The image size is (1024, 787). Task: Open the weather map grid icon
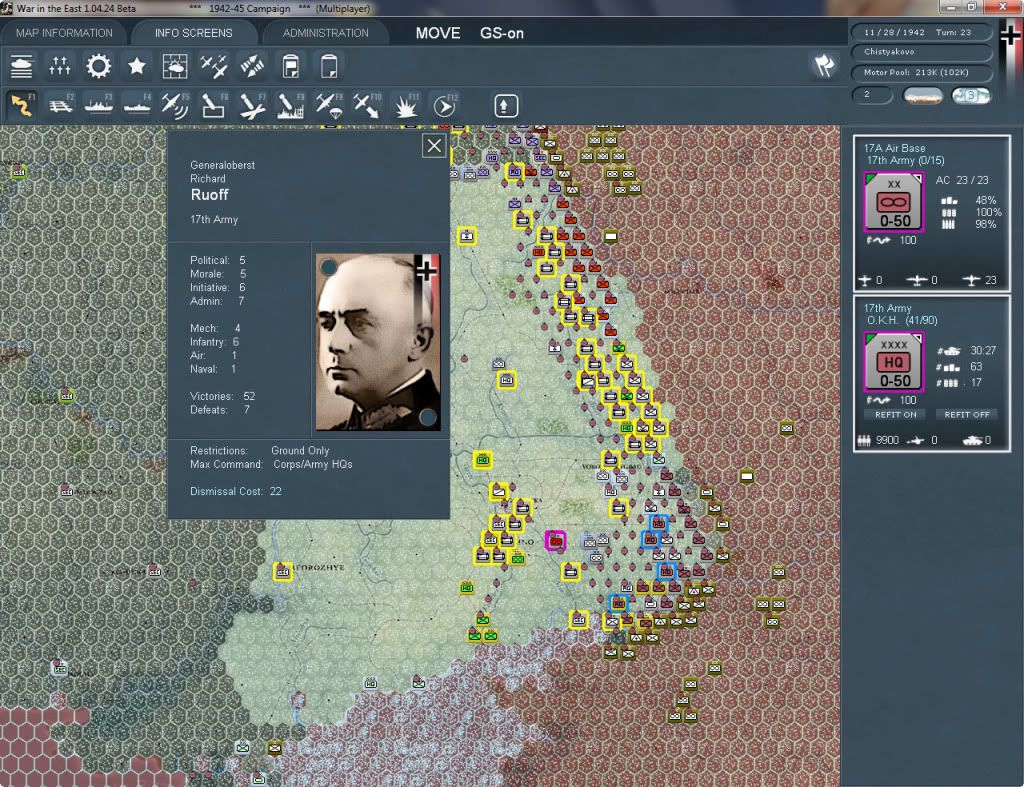click(x=175, y=66)
